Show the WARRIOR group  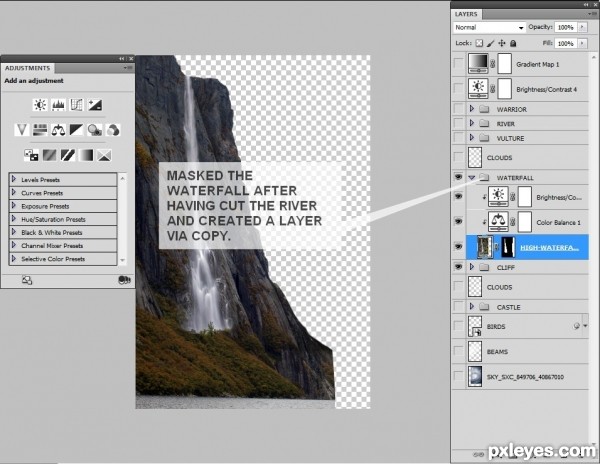458,109
